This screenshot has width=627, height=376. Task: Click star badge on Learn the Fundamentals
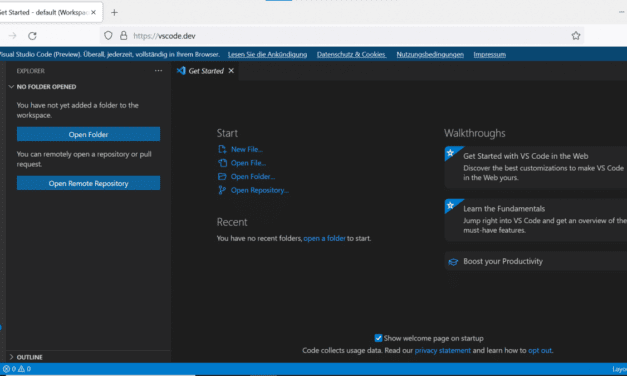coord(451,206)
